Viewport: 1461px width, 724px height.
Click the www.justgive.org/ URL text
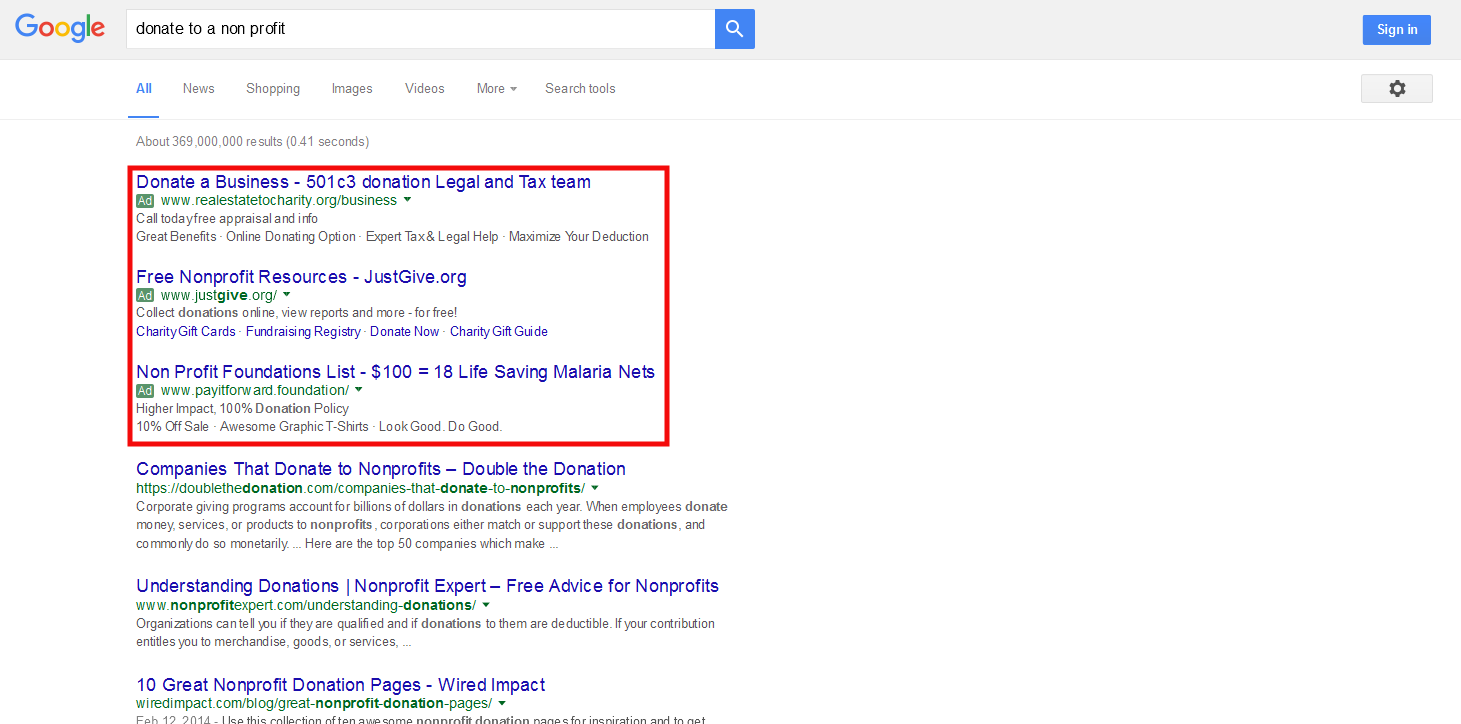click(219, 295)
